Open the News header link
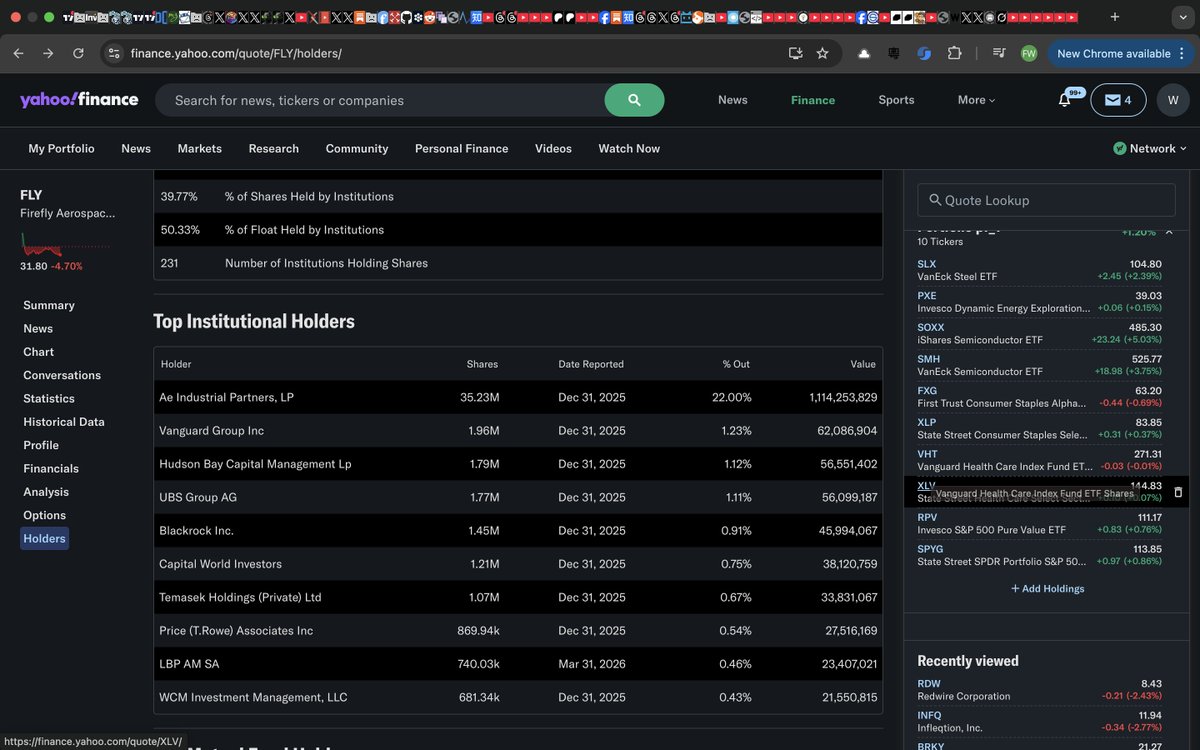 [733, 100]
